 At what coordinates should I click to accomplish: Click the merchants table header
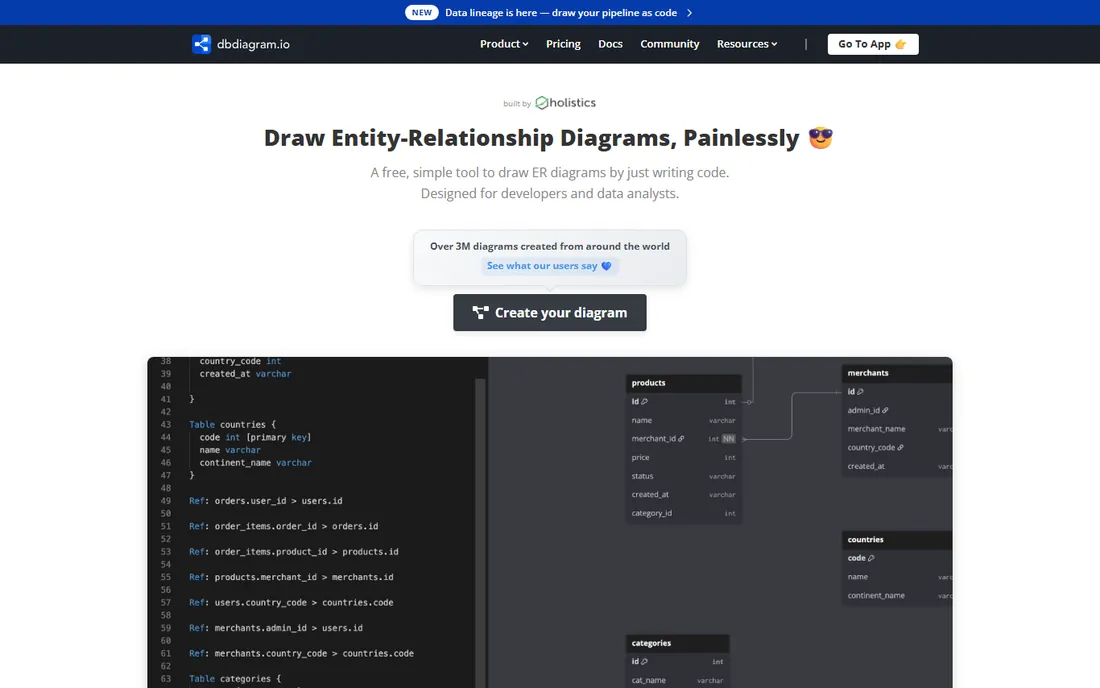(x=897, y=373)
